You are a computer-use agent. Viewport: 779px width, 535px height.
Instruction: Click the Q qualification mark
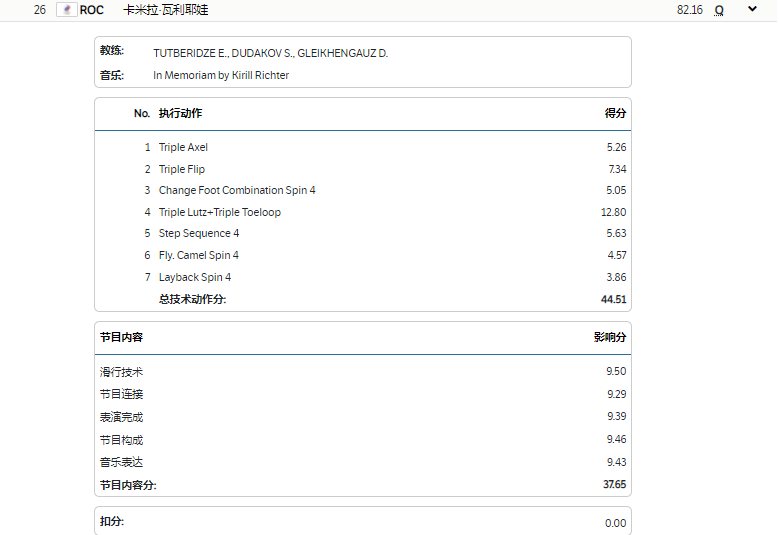pyautogui.click(x=719, y=10)
